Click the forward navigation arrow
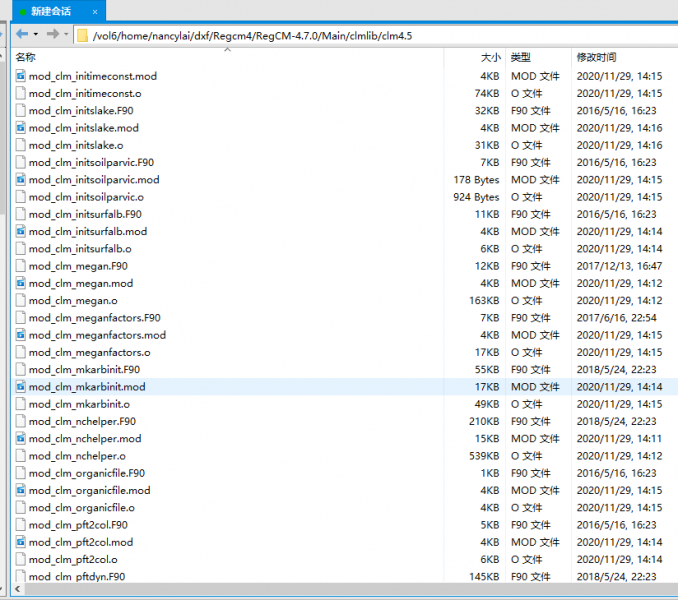This screenshot has width=678, height=600. click(52, 34)
